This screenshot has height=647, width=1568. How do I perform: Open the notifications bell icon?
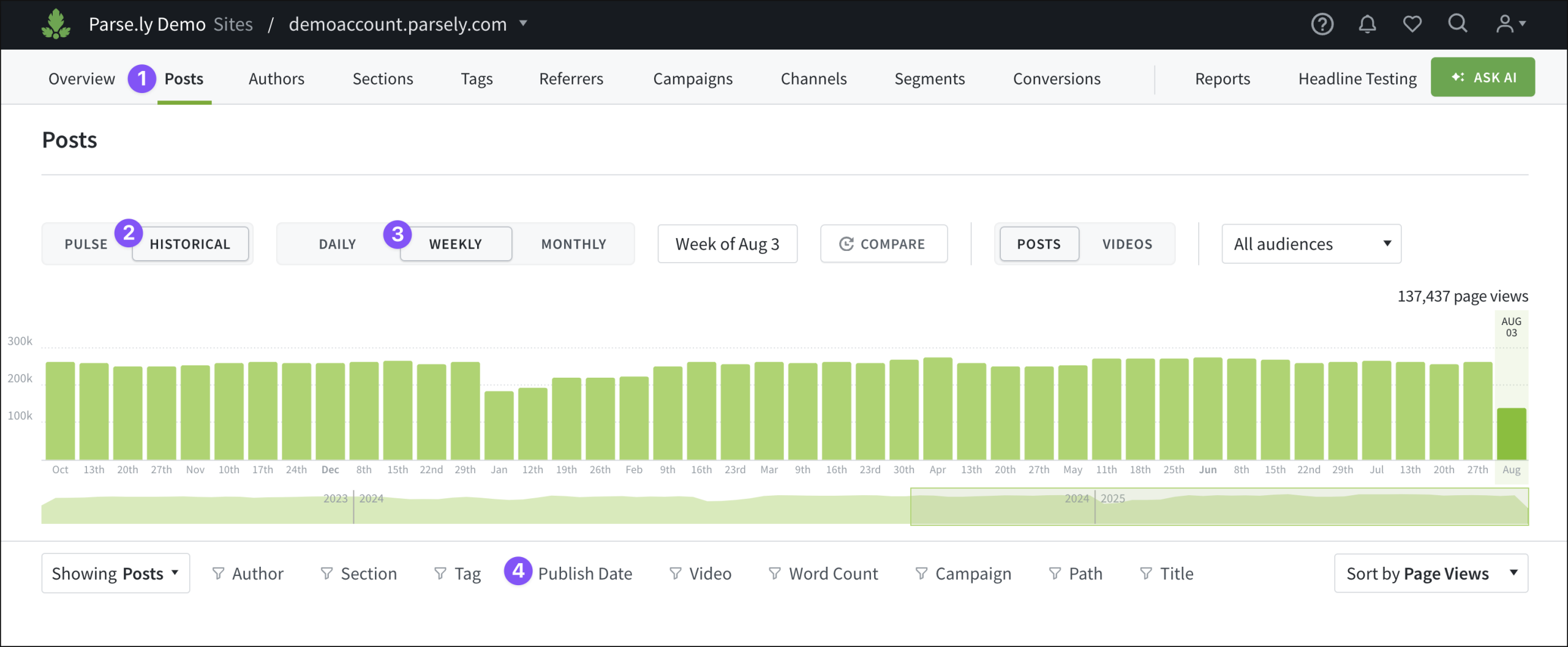tap(1367, 24)
